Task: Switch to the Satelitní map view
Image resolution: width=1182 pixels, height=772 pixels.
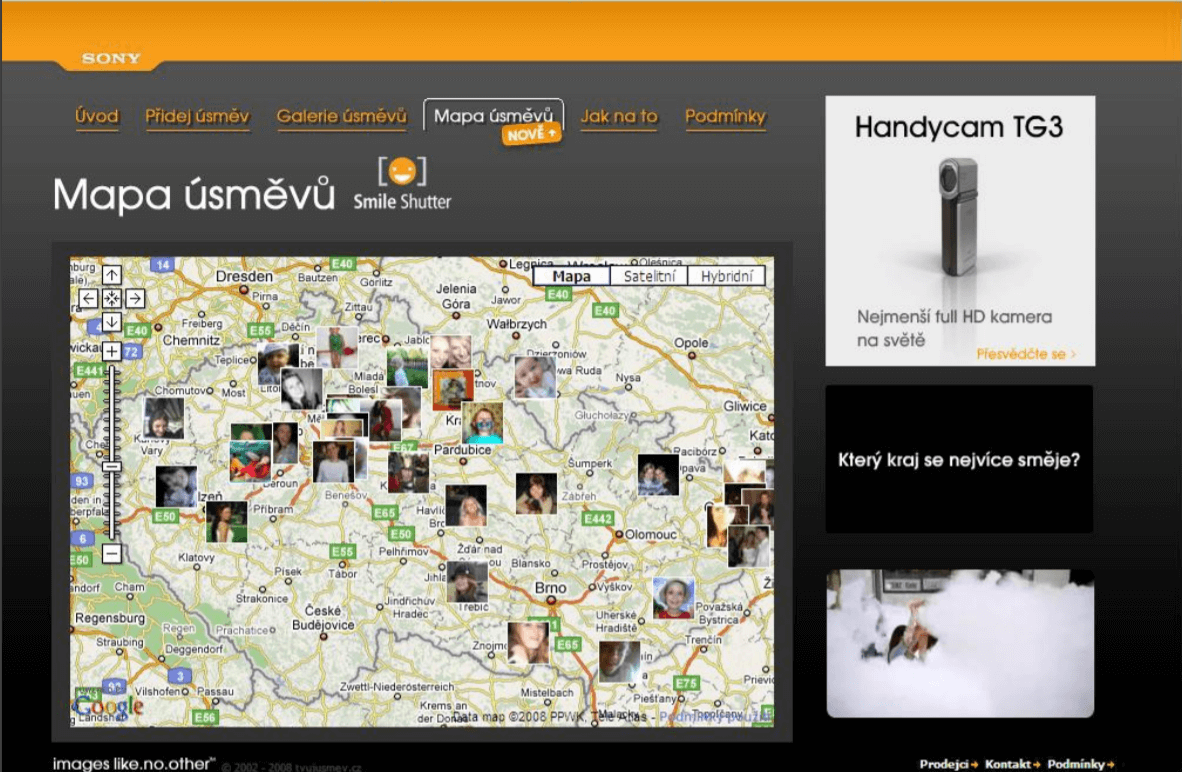Action: point(650,276)
